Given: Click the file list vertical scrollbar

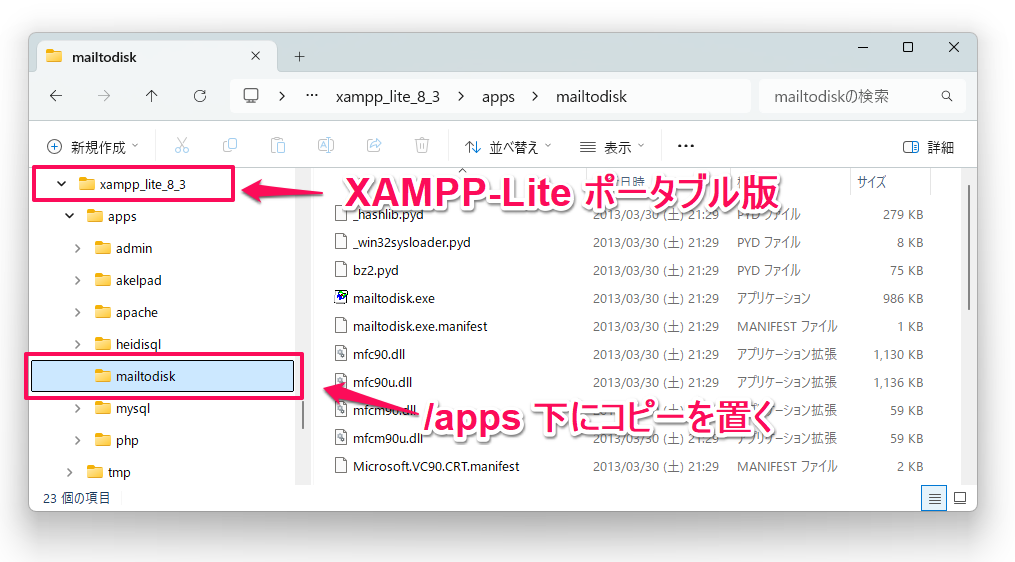Looking at the screenshot, I should tap(968, 247).
